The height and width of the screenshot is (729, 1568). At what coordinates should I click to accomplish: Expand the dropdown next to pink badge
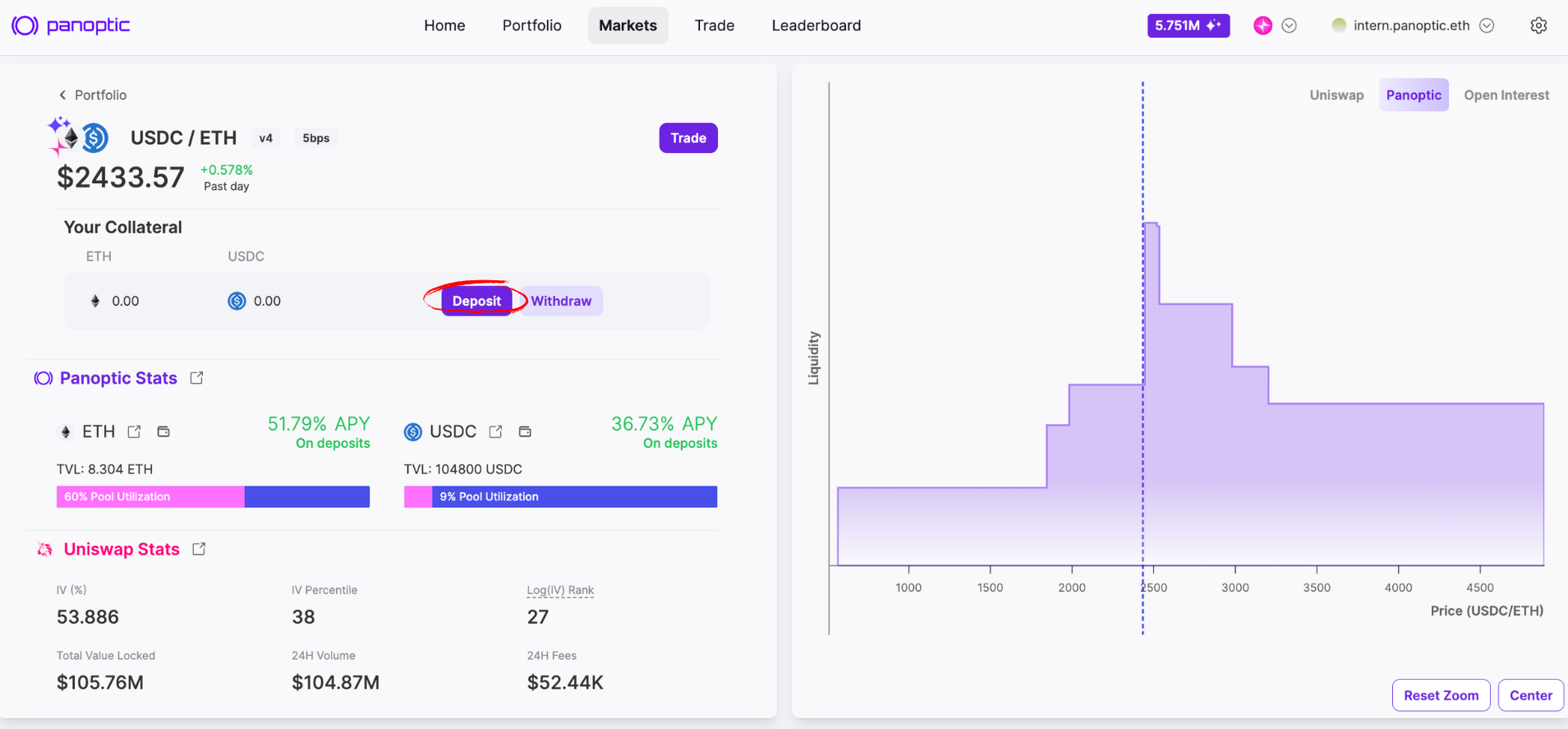tap(1290, 25)
